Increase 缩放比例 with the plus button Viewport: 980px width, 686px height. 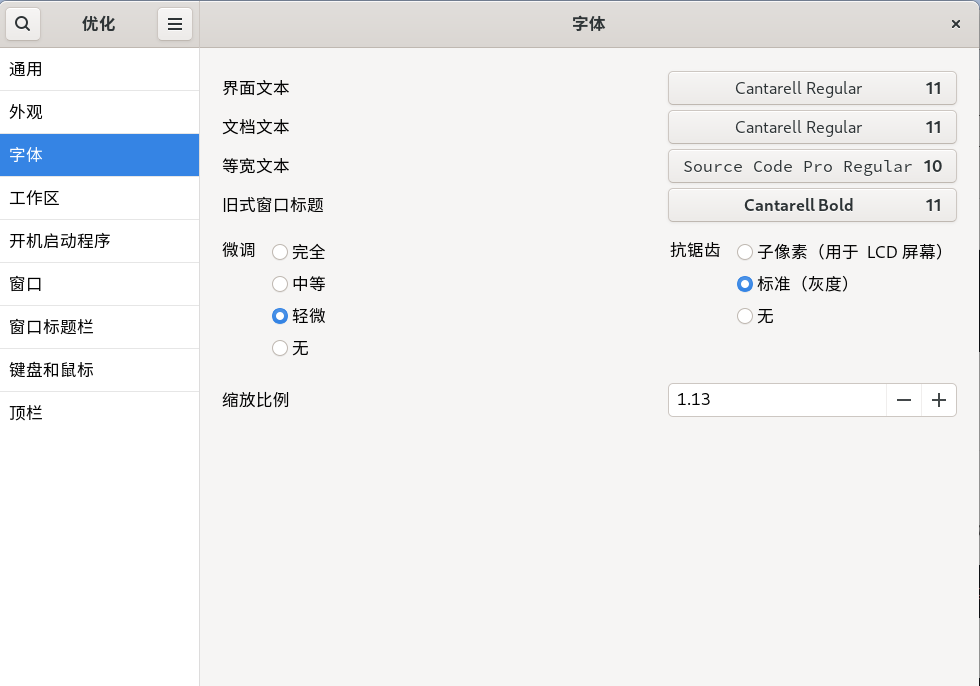[939, 400]
